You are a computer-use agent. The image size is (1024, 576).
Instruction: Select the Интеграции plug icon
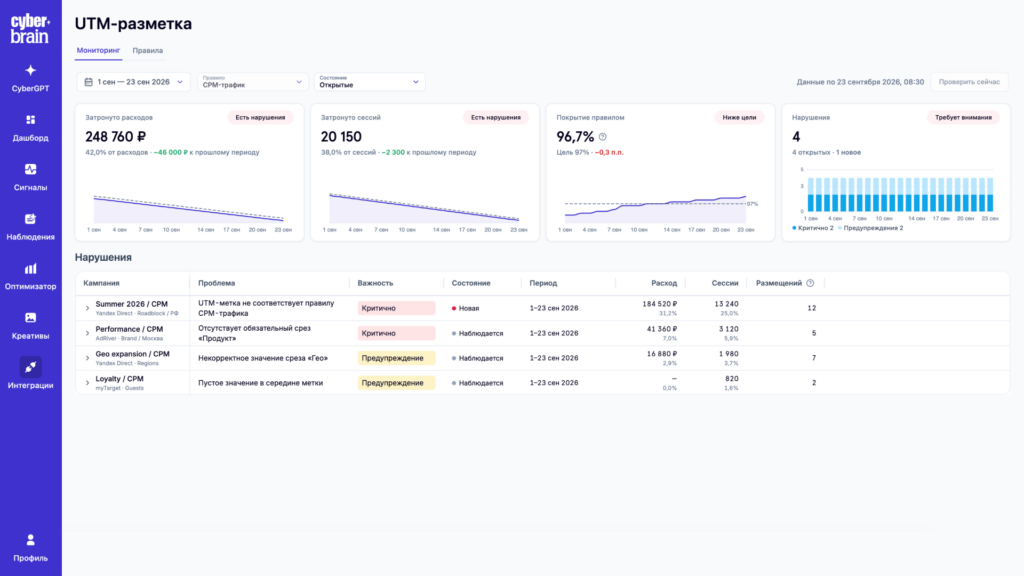point(31,368)
